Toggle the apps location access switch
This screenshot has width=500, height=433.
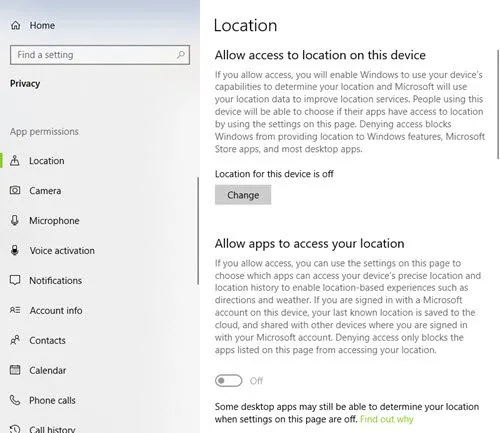click(229, 381)
